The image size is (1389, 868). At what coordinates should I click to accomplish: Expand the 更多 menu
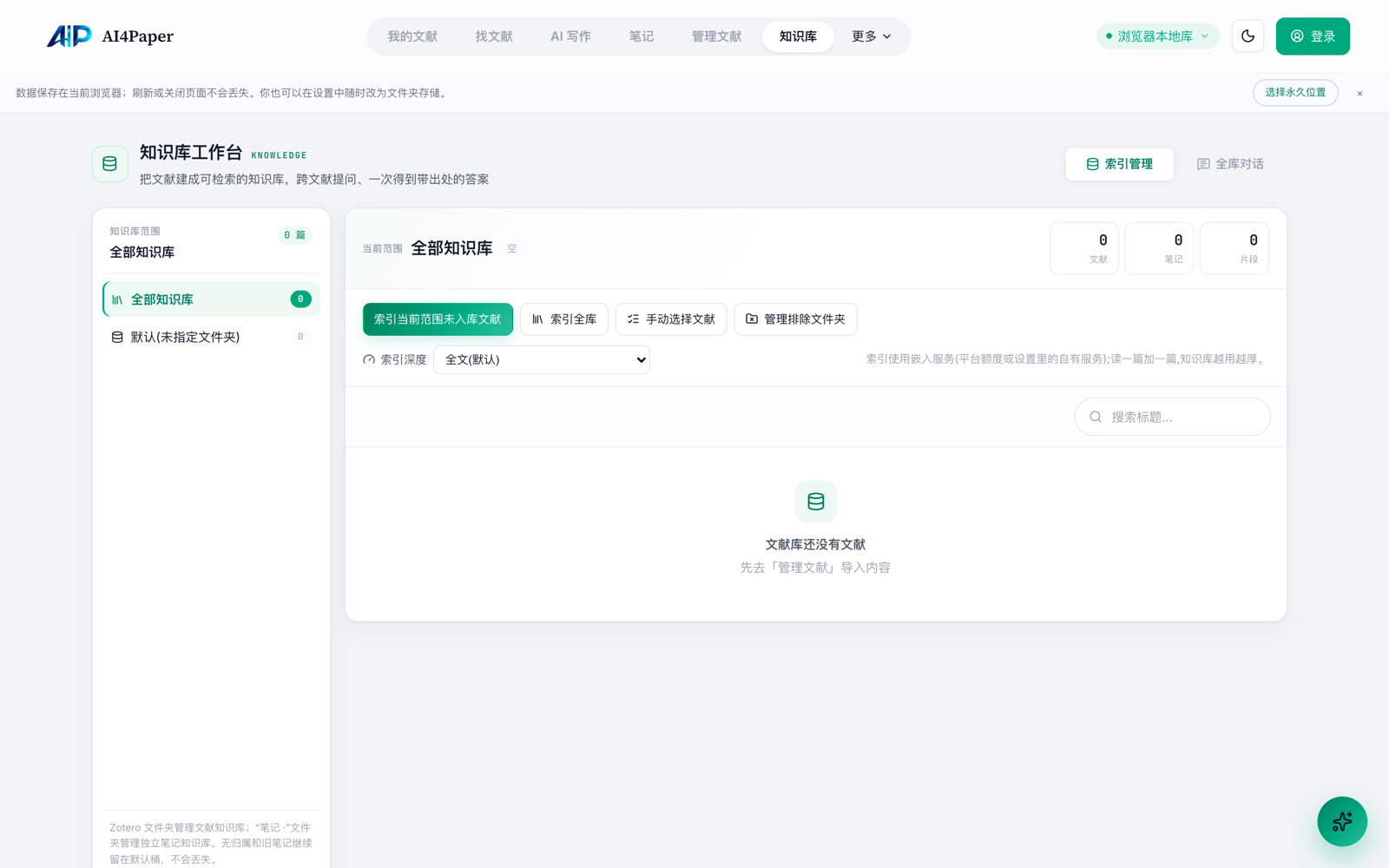[x=871, y=36]
